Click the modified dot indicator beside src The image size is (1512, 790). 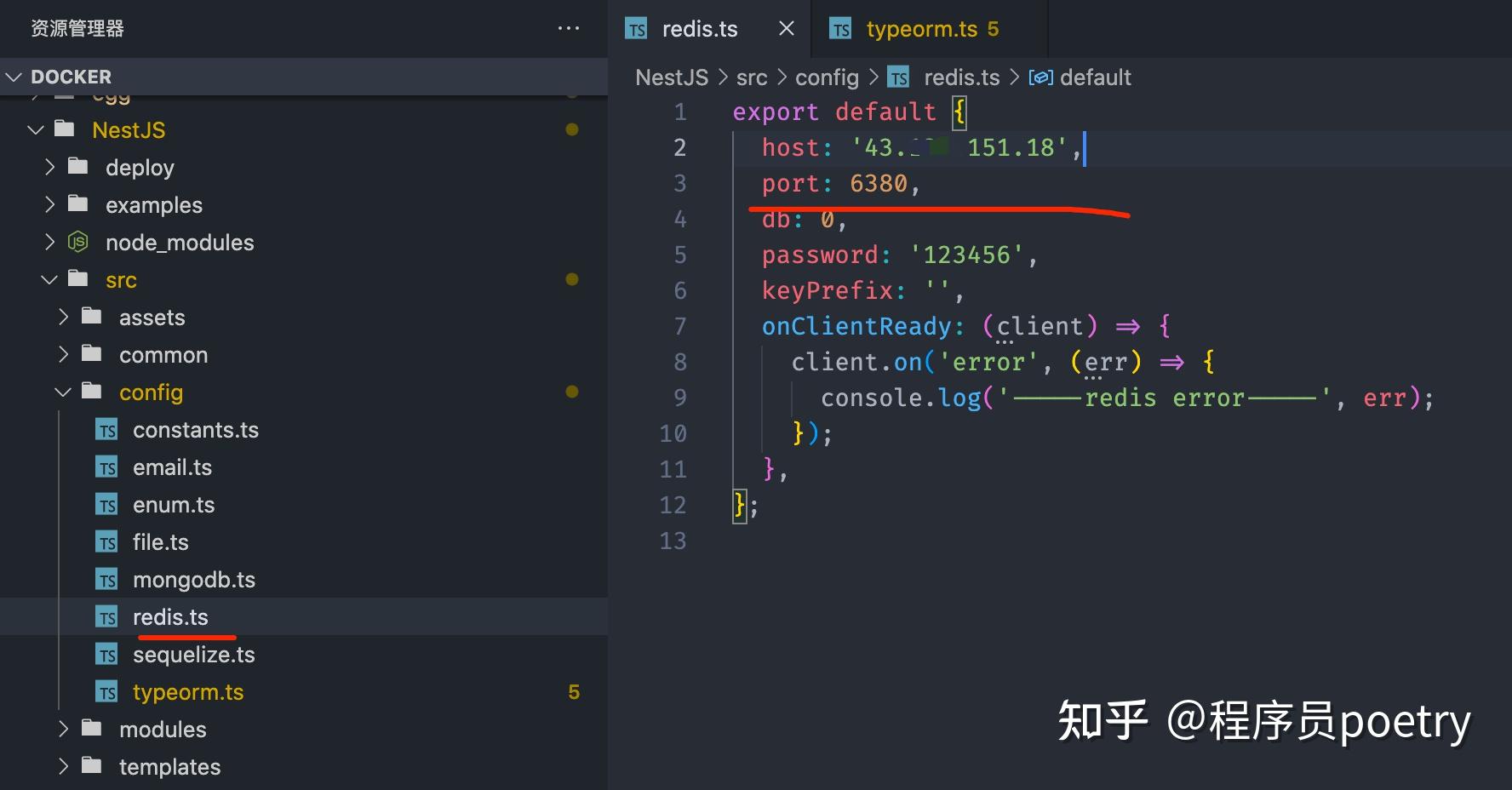572,279
